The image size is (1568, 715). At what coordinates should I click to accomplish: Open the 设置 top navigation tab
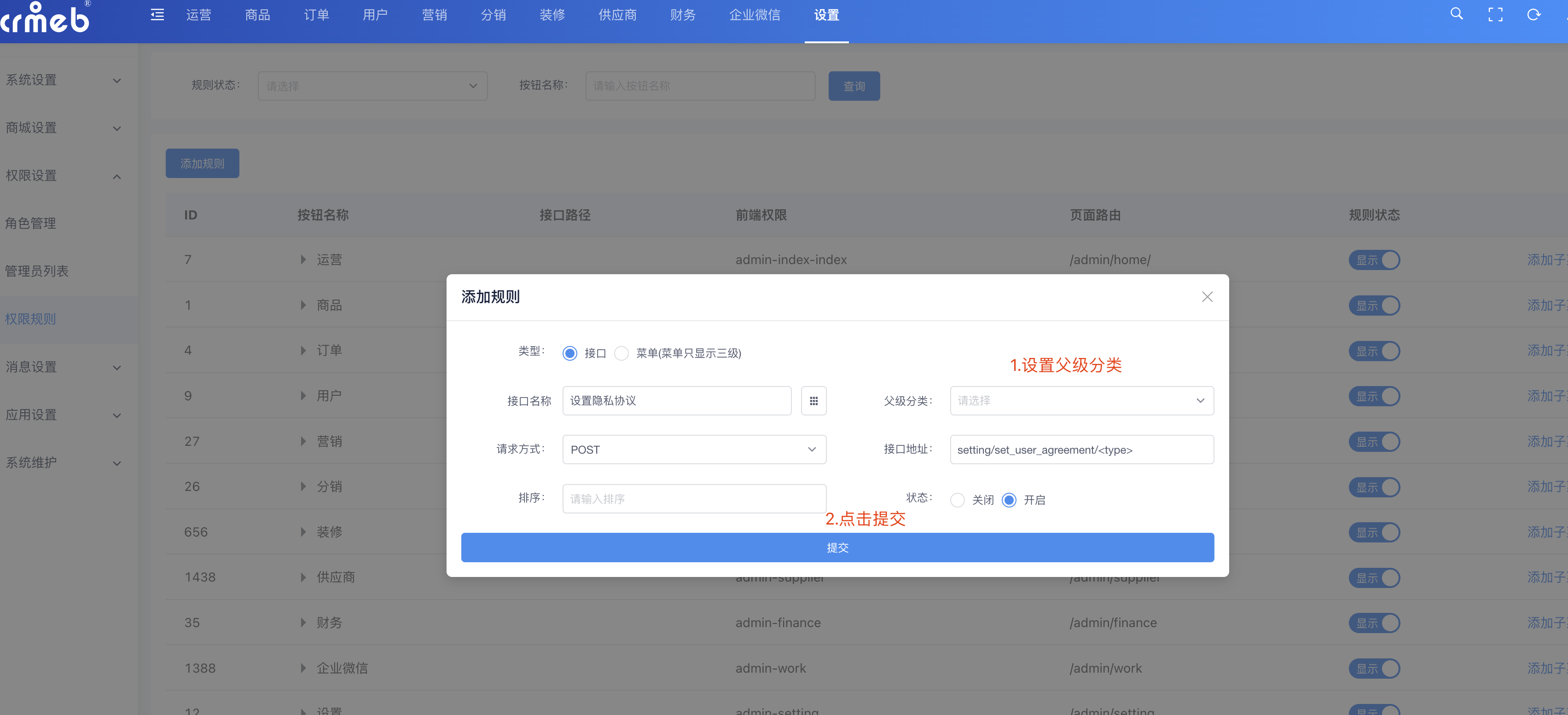pyautogui.click(x=827, y=15)
